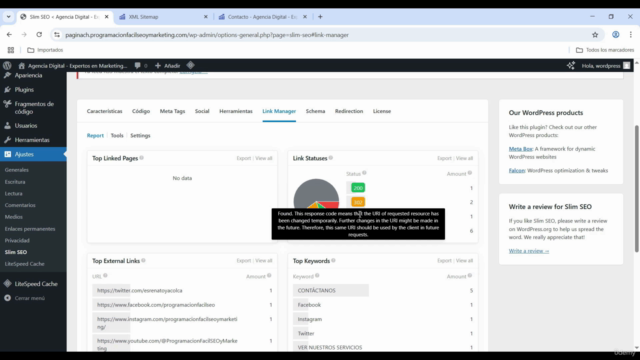Screen dimensions: 640x360
Task: Bookmark this page with the star
Action: coord(595,35)
